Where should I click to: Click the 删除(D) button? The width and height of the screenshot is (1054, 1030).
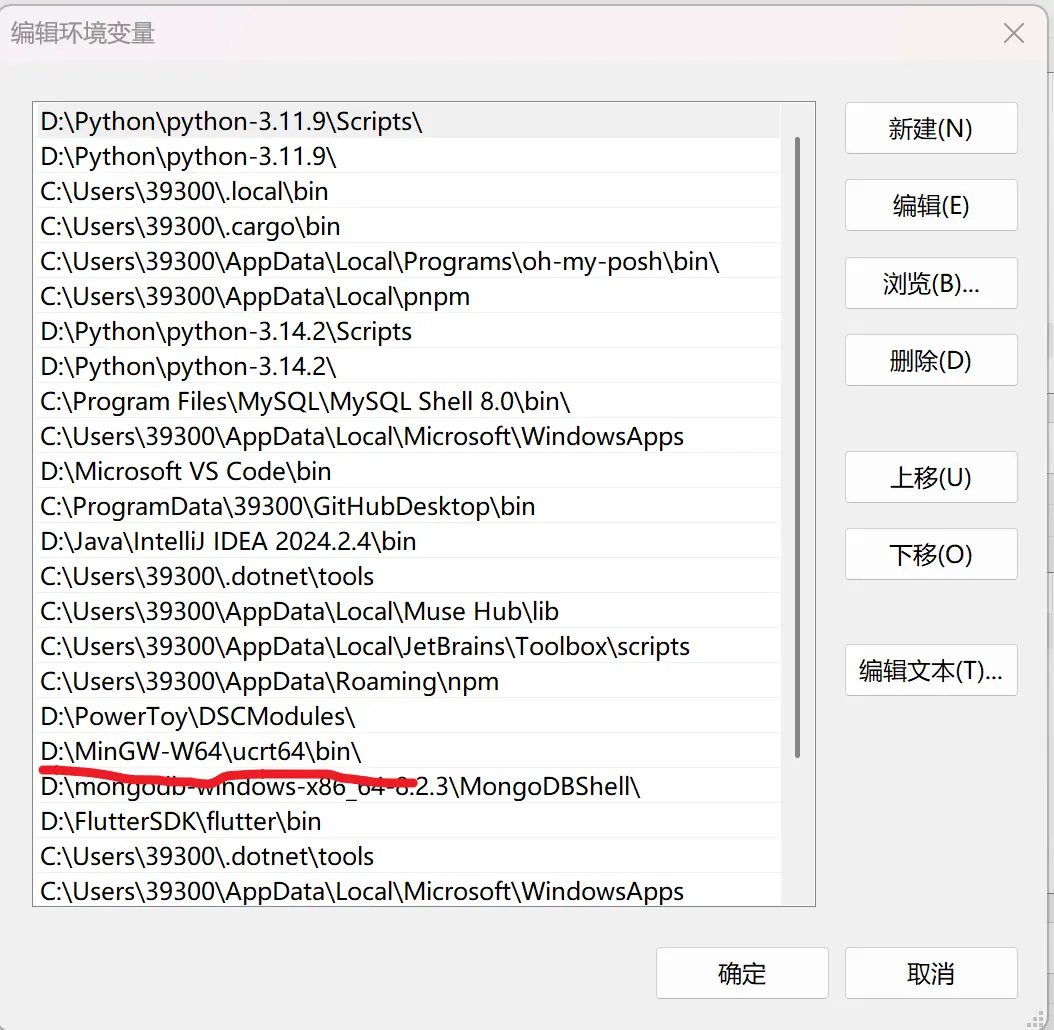coord(931,360)
